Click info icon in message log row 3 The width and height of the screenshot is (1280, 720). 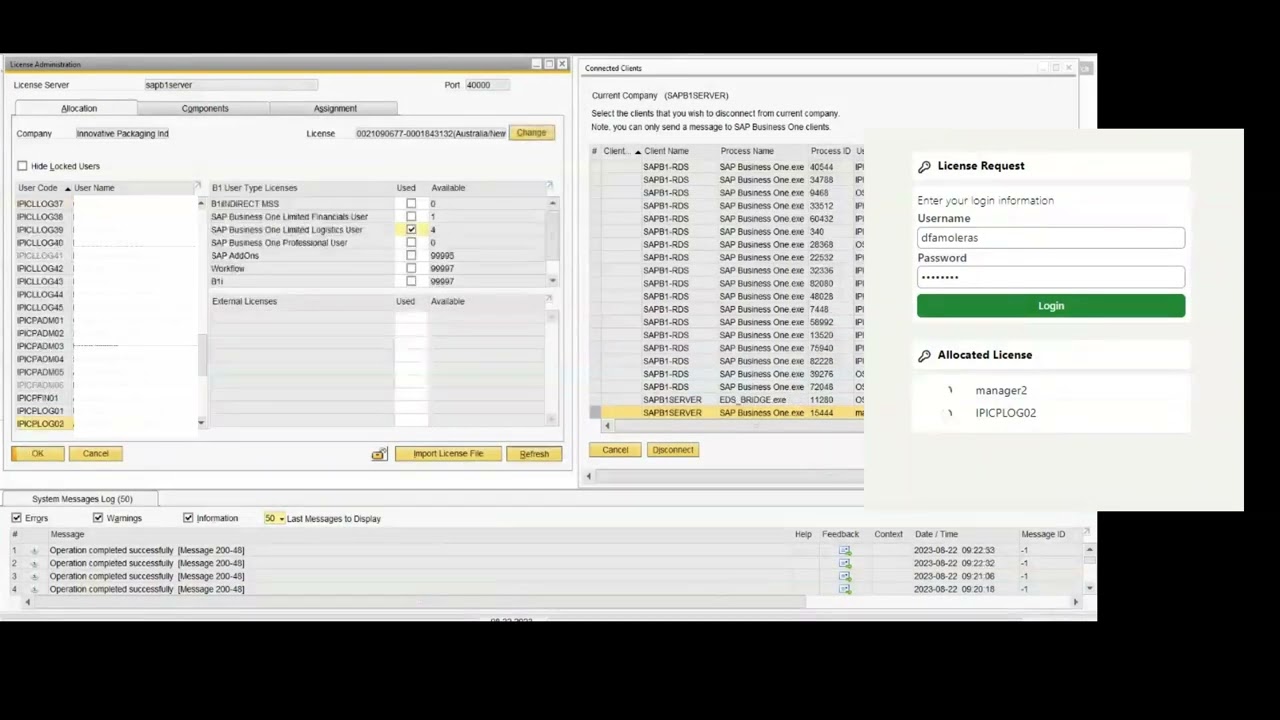34,576
